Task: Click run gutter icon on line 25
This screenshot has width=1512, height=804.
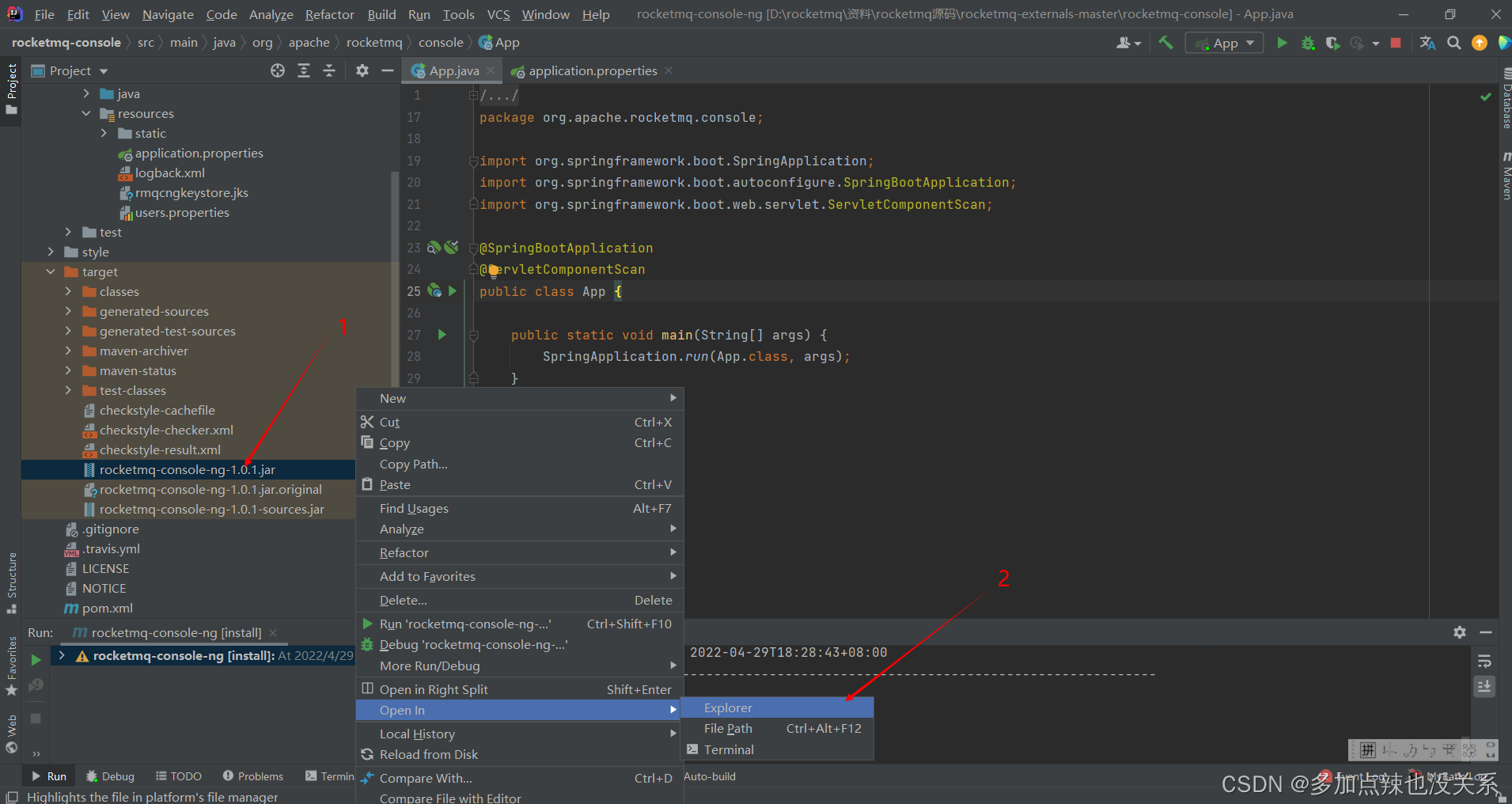Action: click(x=453, y=291)
